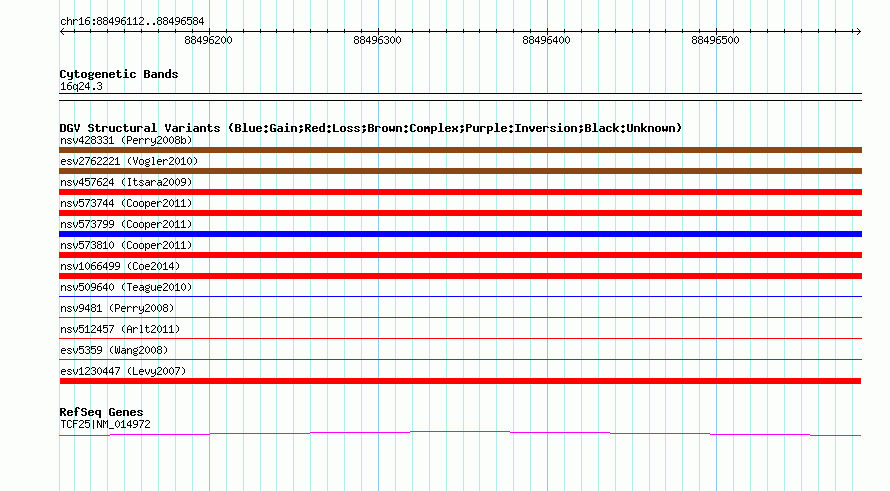Image resolution: width=890 pixels, height=491 pixels.
Task: Select the brown esv2762221 variant bar
Action: coord(460,171)
